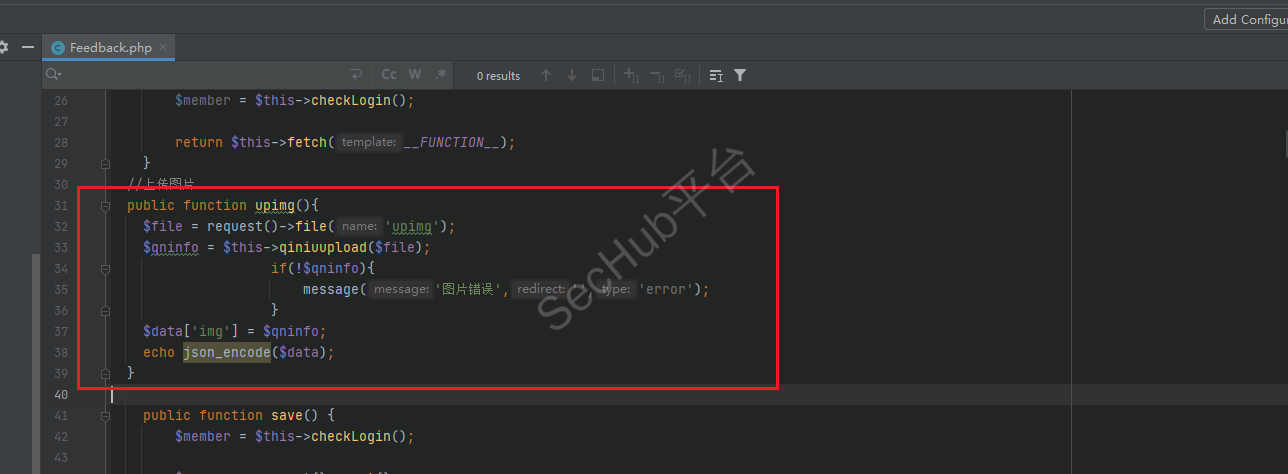This screenshot has width=1288, height=474.
Task: Collapse the upimg function fold marker
Action: (x=105, y=206)
